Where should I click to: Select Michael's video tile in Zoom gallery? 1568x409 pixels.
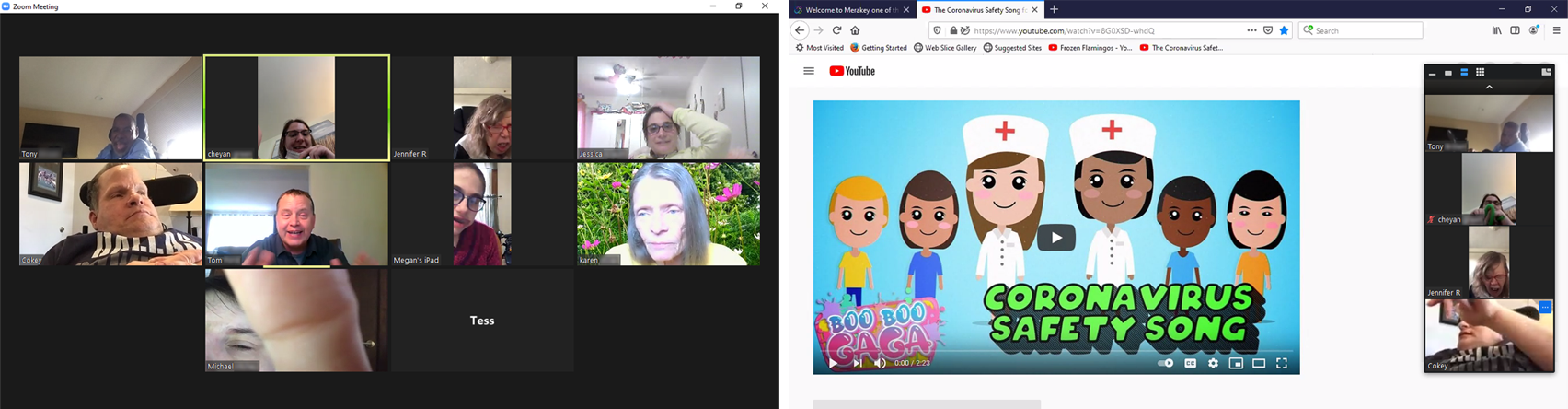tap(296, 320)
